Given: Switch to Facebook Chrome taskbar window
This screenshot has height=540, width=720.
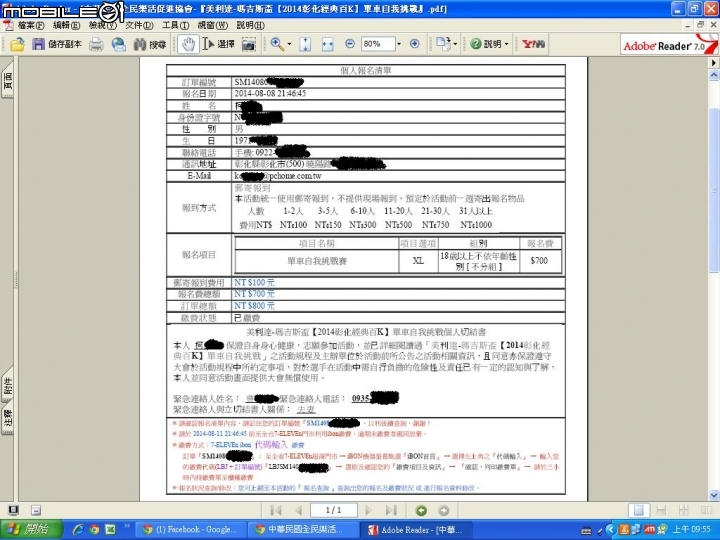Looking at the screenshot, I should point(190,529).
